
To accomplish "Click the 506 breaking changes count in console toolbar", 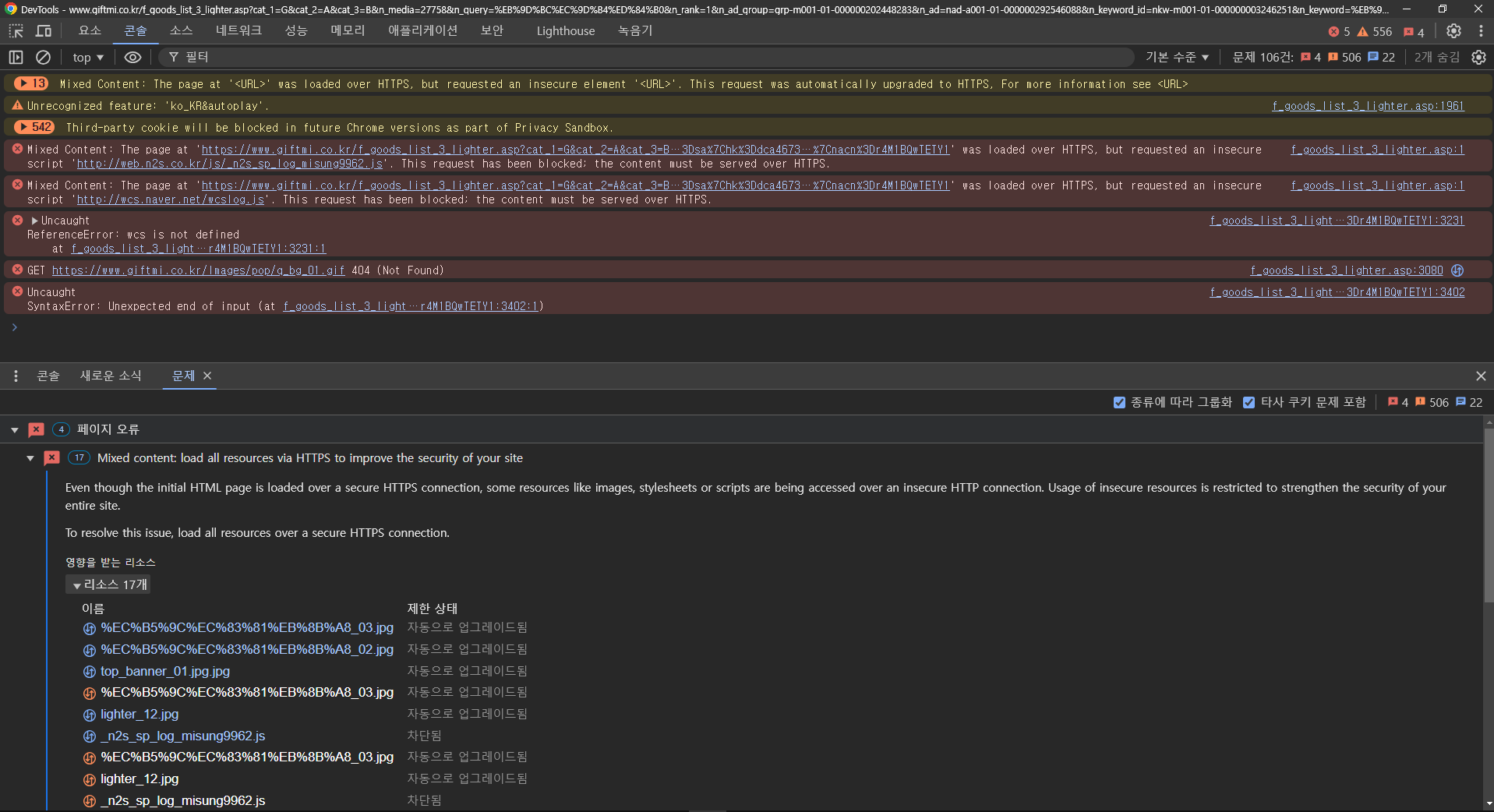I will pyautogui.click(x=1344, y=57).
